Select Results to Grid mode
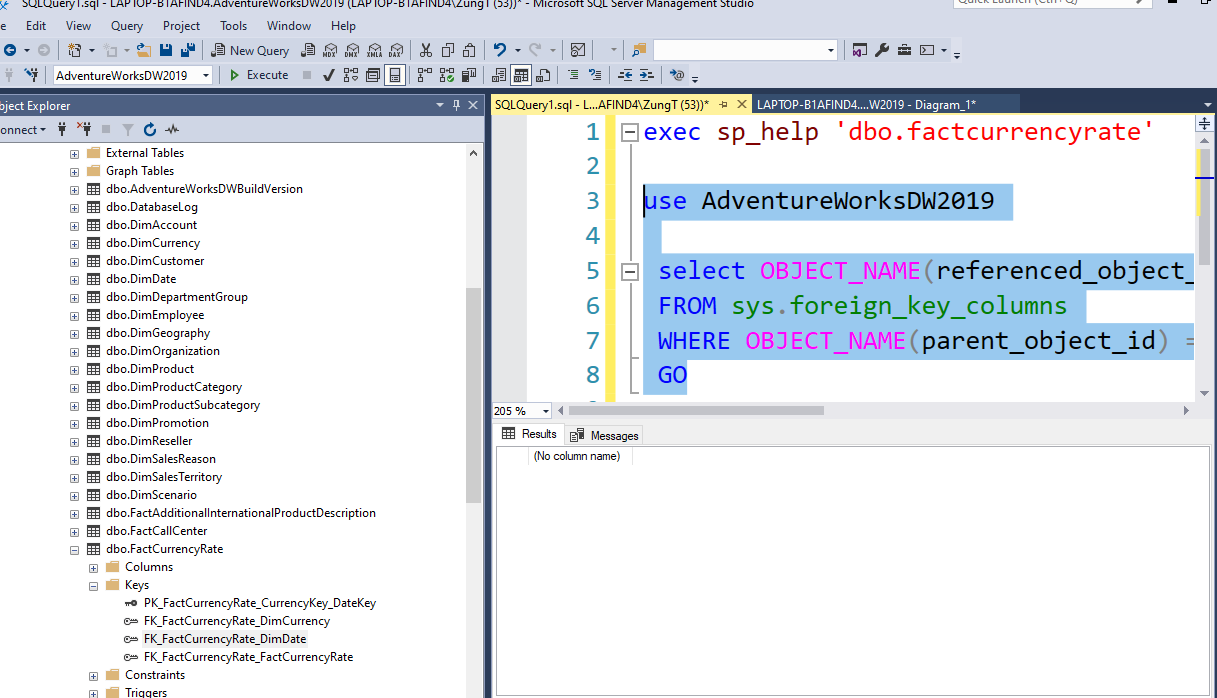The height and width of the screenshot is (698, 1217). click(x=521, y=75)
